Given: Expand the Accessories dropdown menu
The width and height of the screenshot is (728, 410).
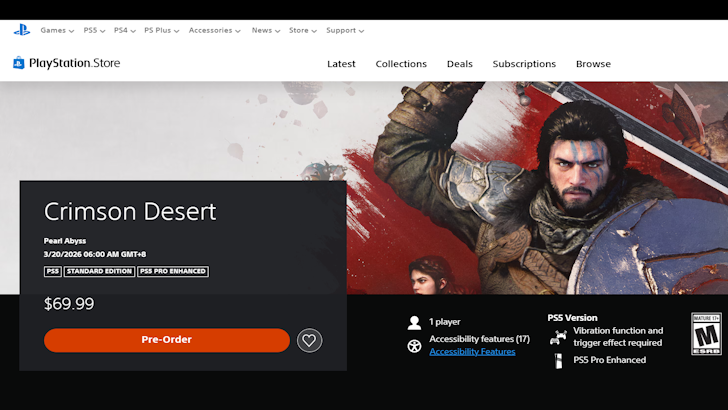Looking at the screenshot, I should point(214,30).
